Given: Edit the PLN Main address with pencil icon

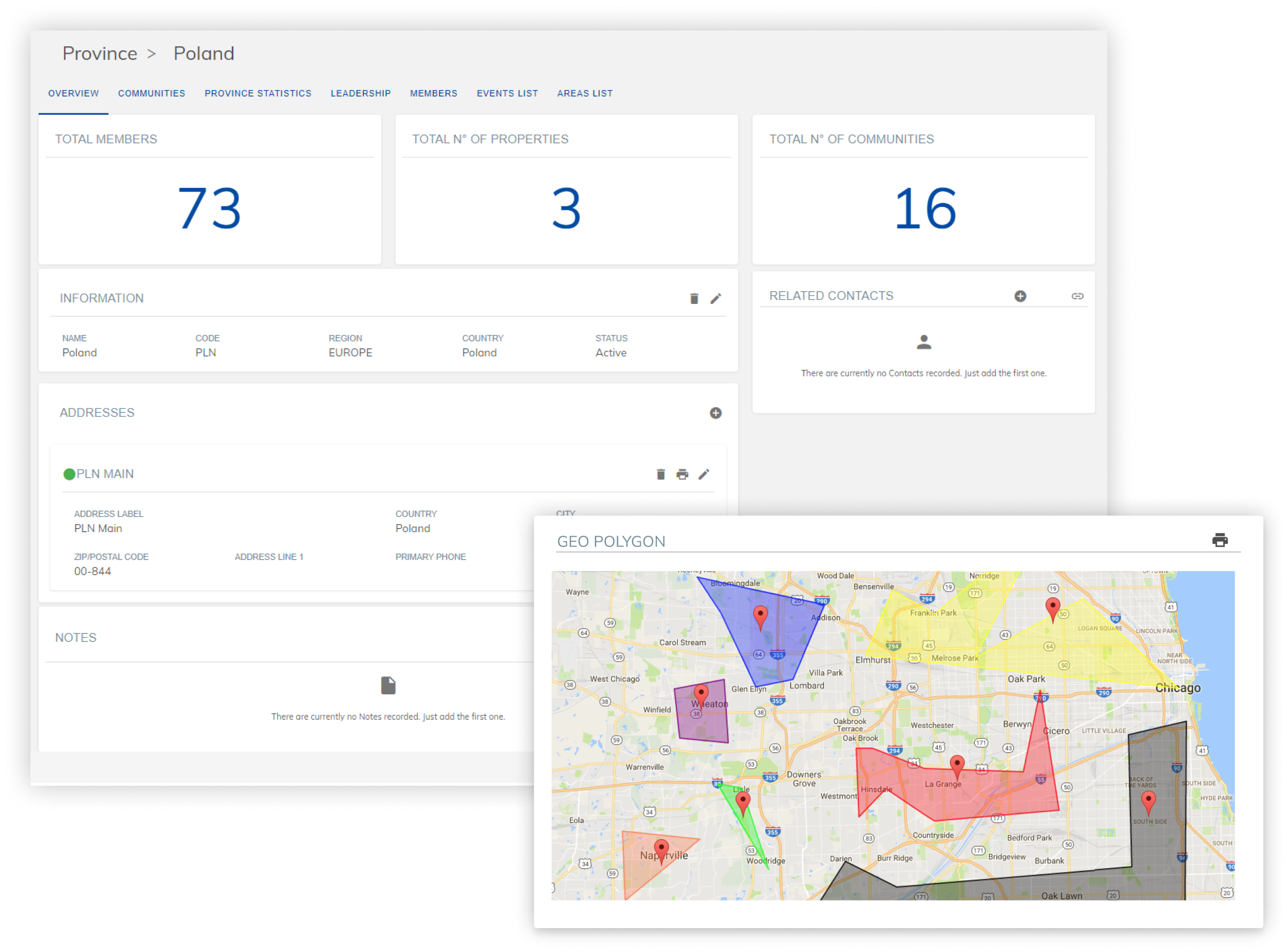Looking at the screenshot, I should tap(703, 474).
